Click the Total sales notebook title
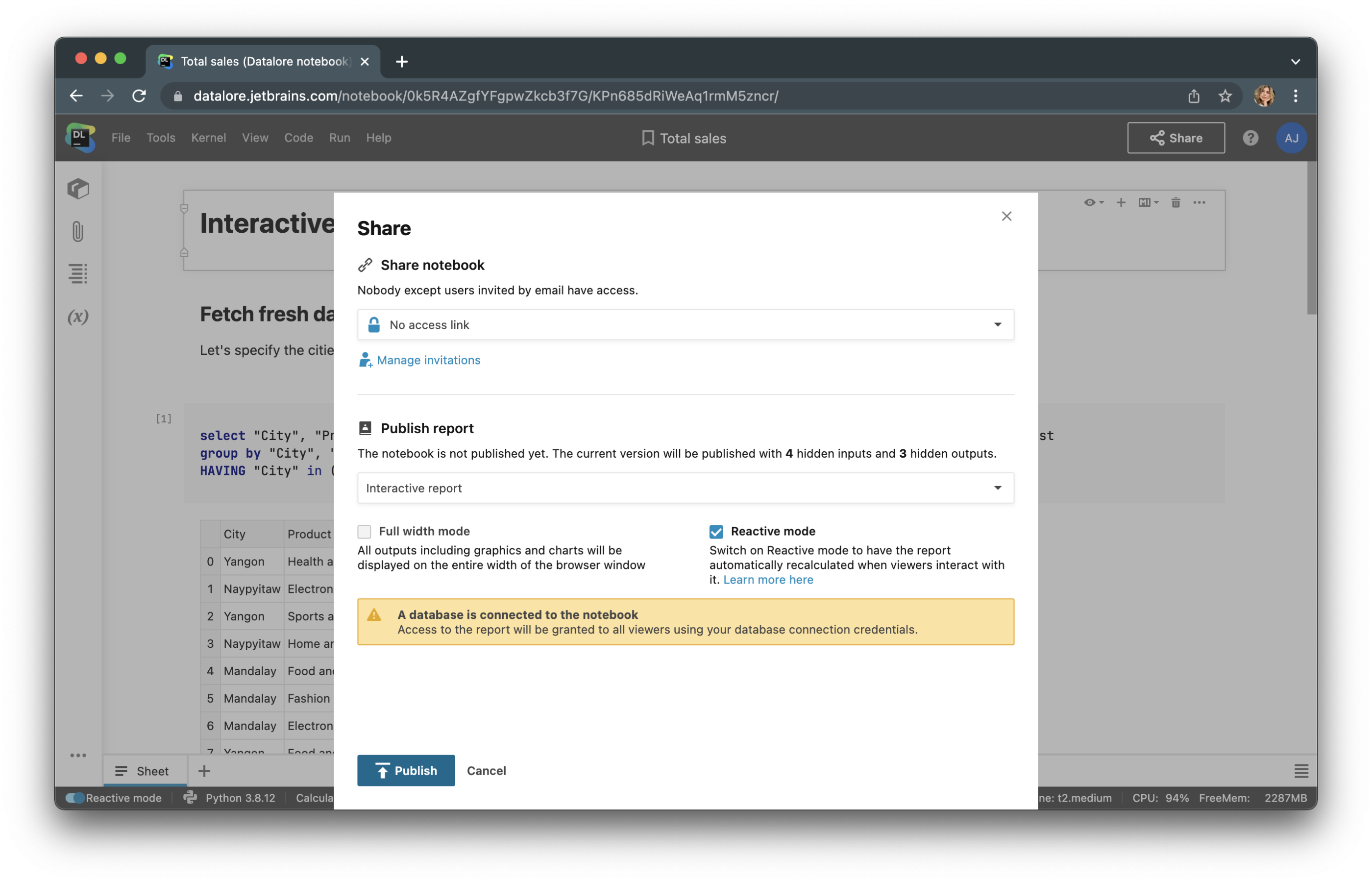 [693, 138]
